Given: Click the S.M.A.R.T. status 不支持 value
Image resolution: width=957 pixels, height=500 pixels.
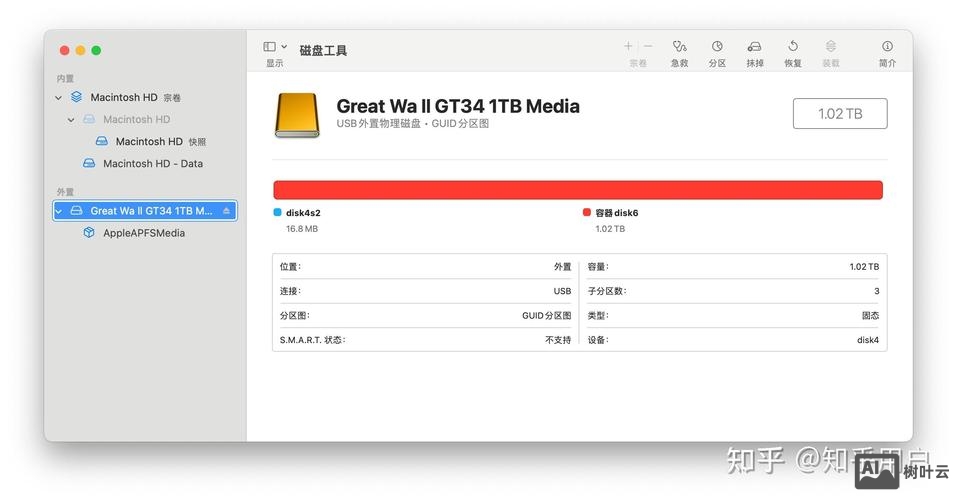Looking at the screenshot, I should click(x=558, y=340).
